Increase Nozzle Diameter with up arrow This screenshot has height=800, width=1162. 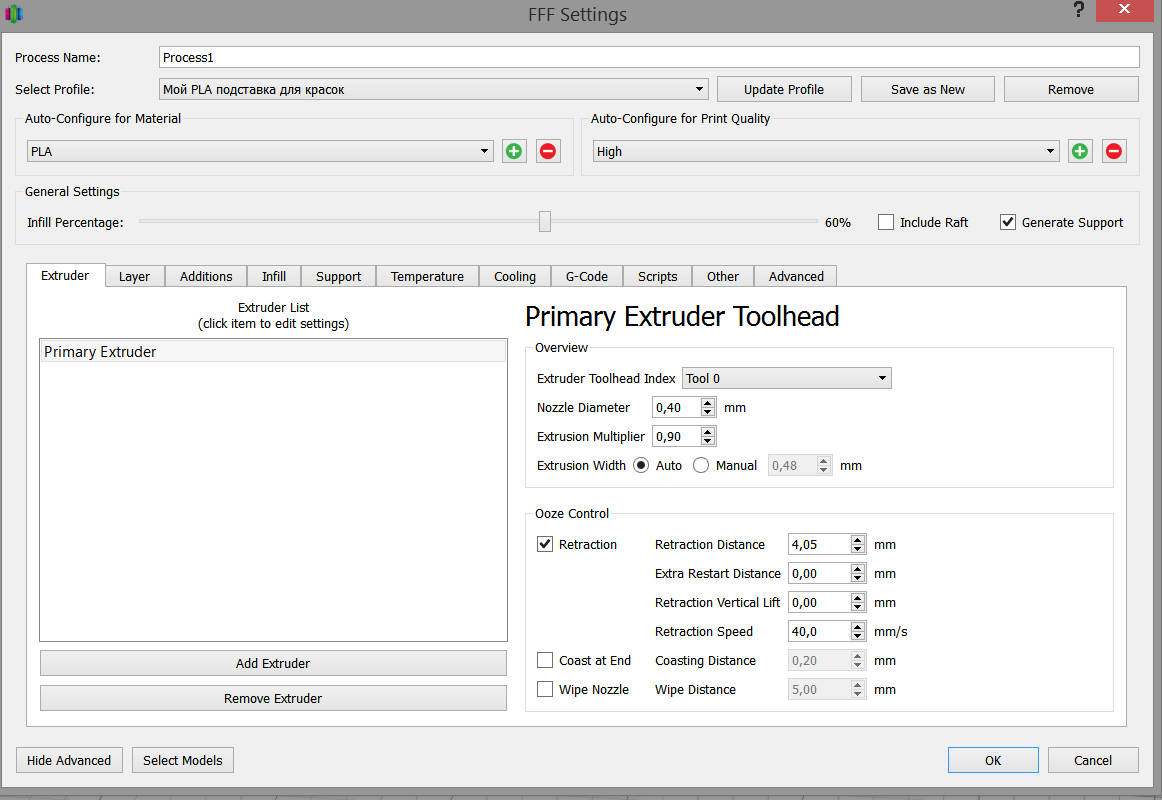click(x=708, y=403)
